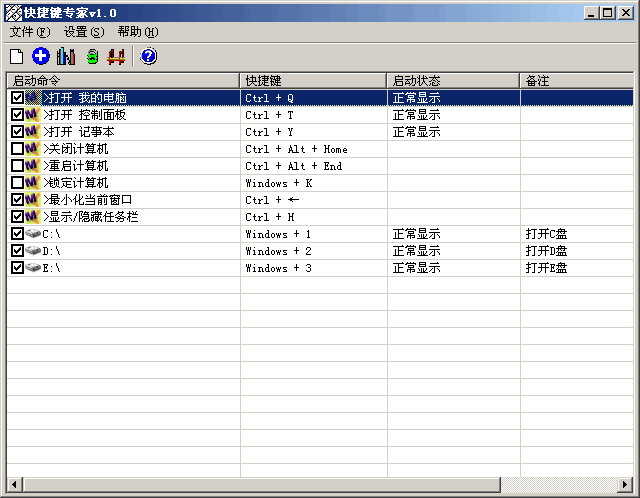Sort by the 启动命令 column header

123,81
